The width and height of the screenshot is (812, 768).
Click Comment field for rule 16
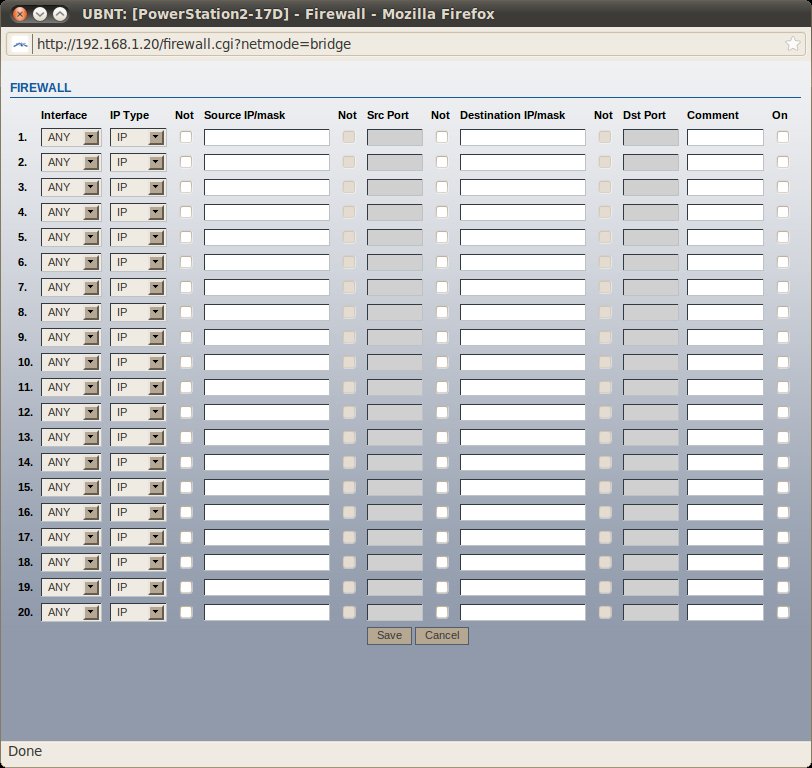coord(725,512)
